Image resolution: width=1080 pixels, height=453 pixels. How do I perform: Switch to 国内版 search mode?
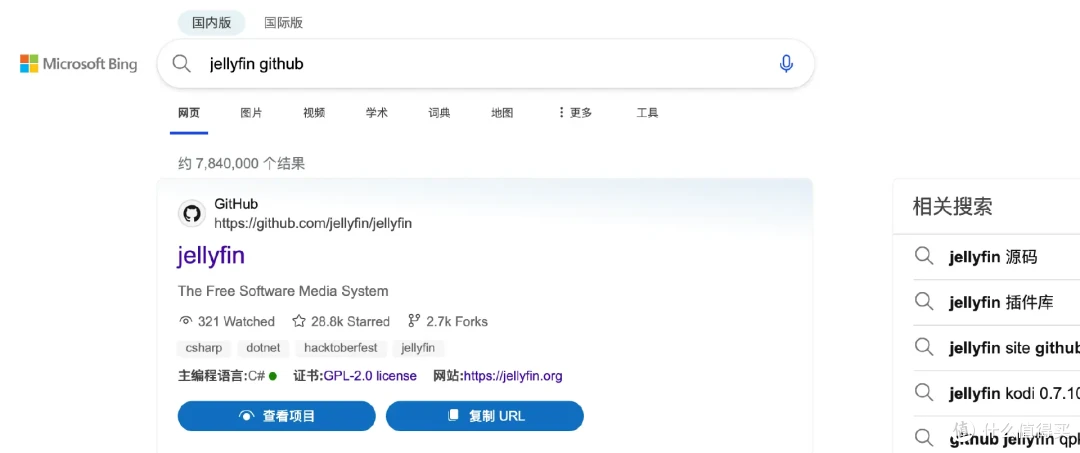click(x=211, y=23)
